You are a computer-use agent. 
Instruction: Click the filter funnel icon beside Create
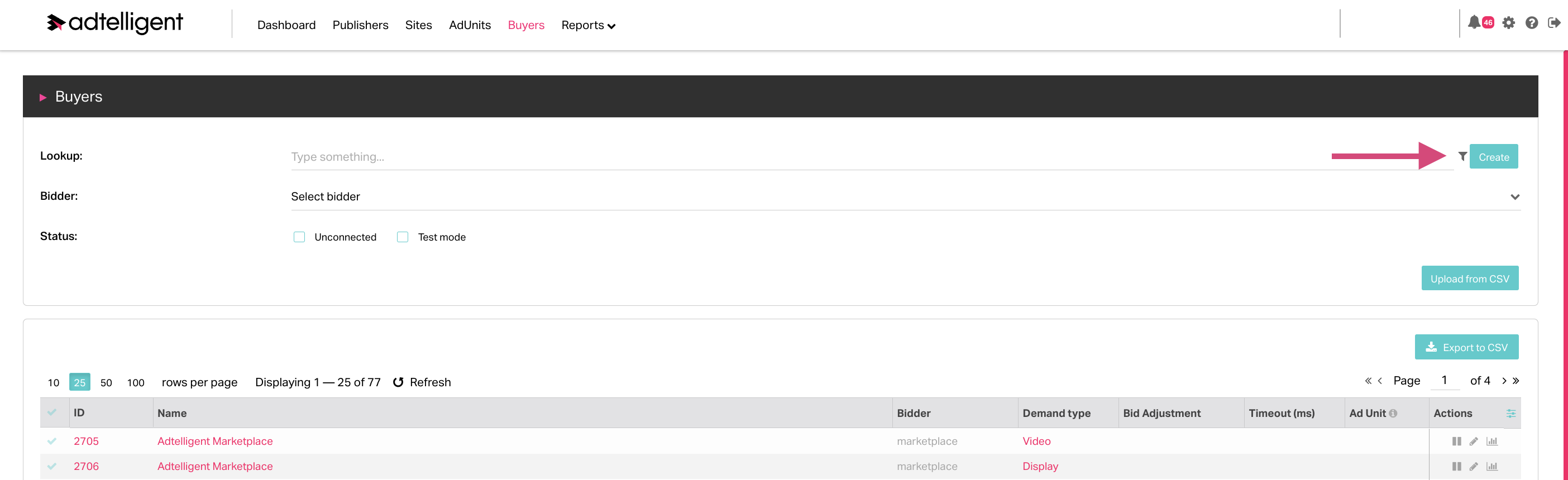(1462, 156)
